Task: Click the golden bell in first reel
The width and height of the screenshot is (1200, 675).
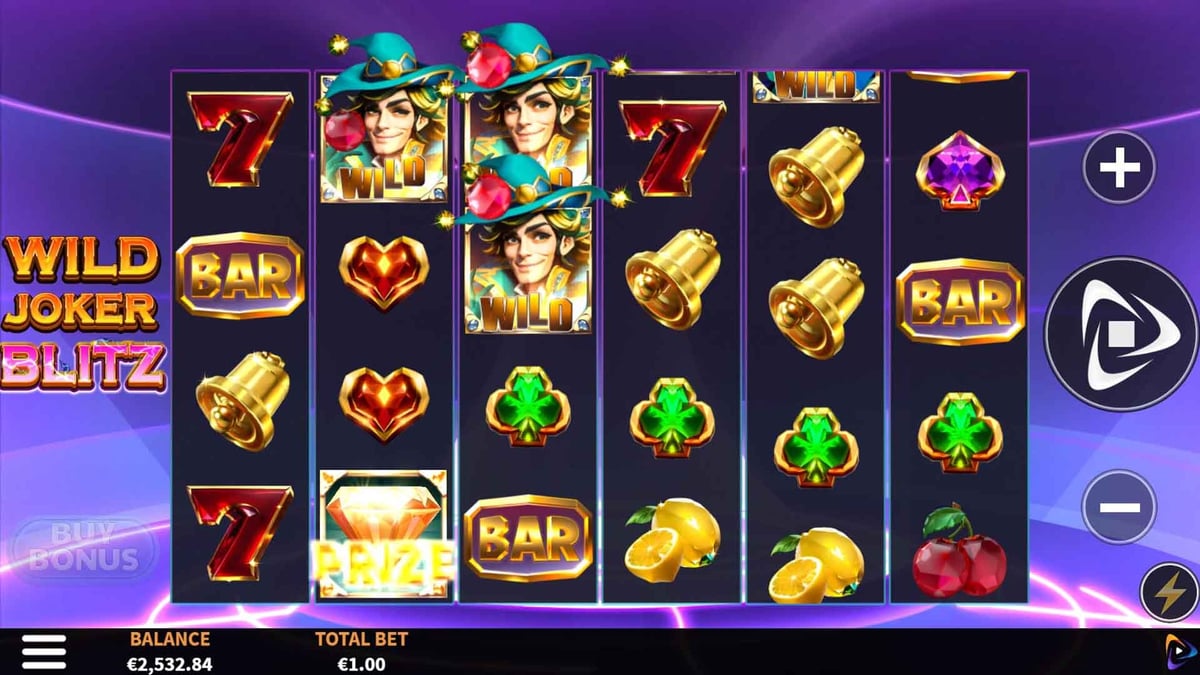Action: click(241, 400)
